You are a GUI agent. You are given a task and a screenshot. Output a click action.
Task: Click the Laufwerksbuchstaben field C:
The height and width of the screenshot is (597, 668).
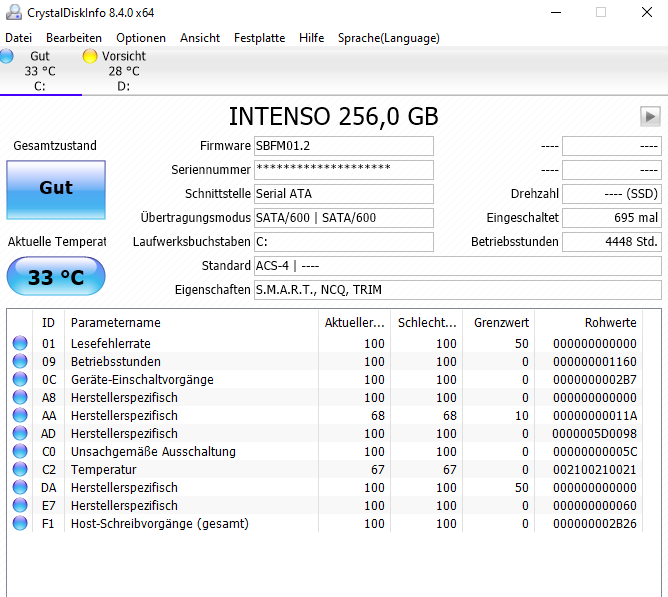[344, 242]
